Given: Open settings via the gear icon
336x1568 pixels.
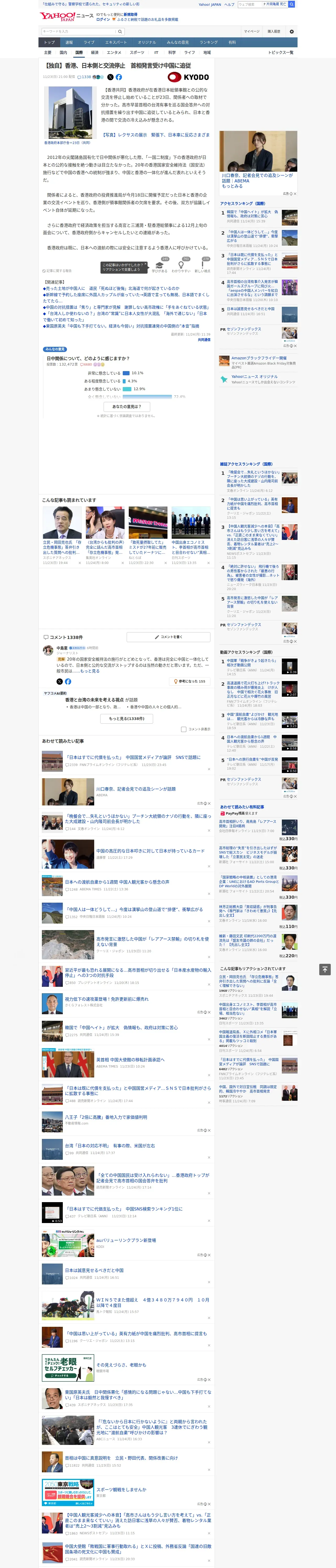Looking at the screenshot, I should click(292, 32).
